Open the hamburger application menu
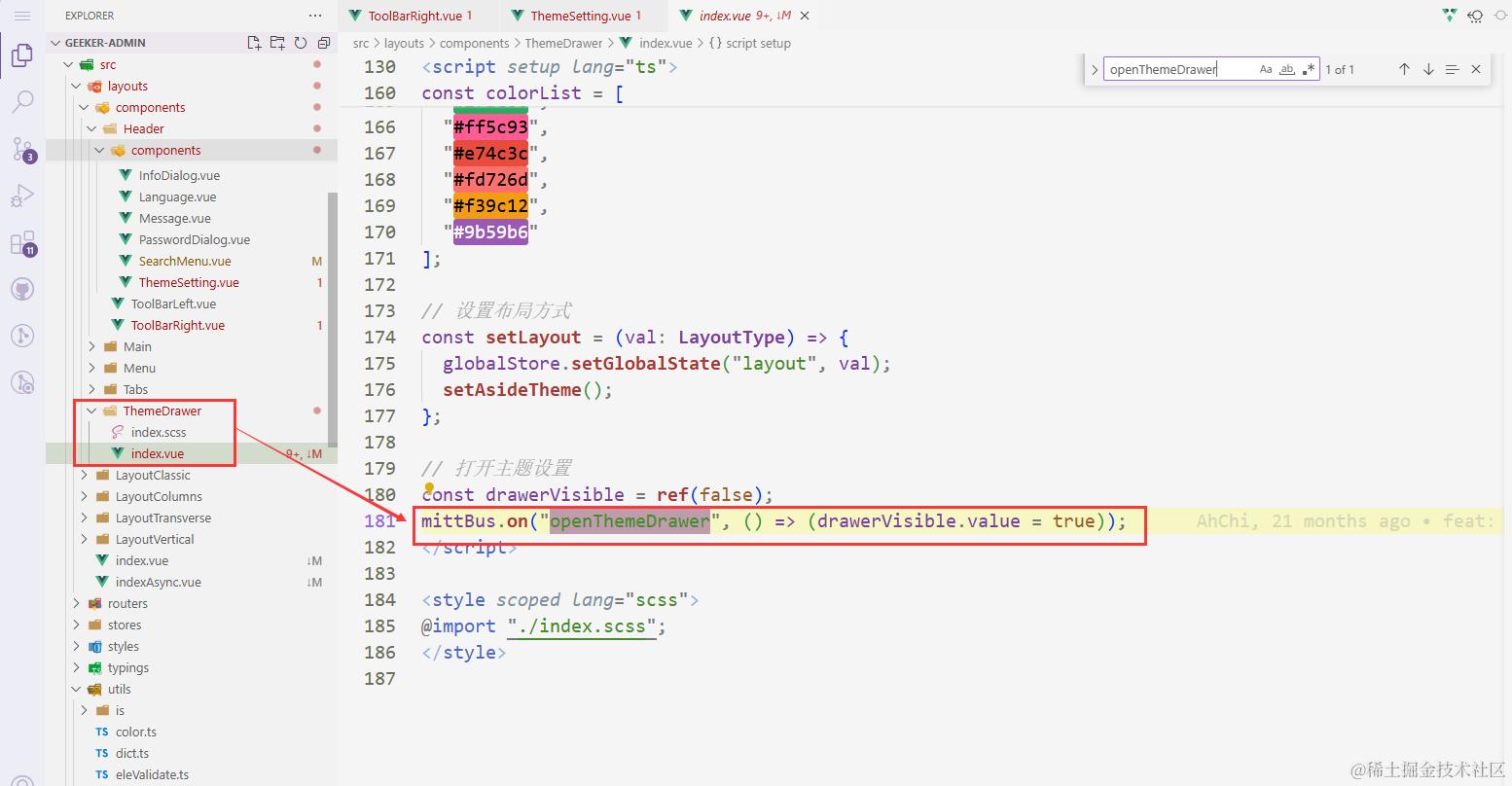Screen dimensions: 1512x786 tap(22, 16)
